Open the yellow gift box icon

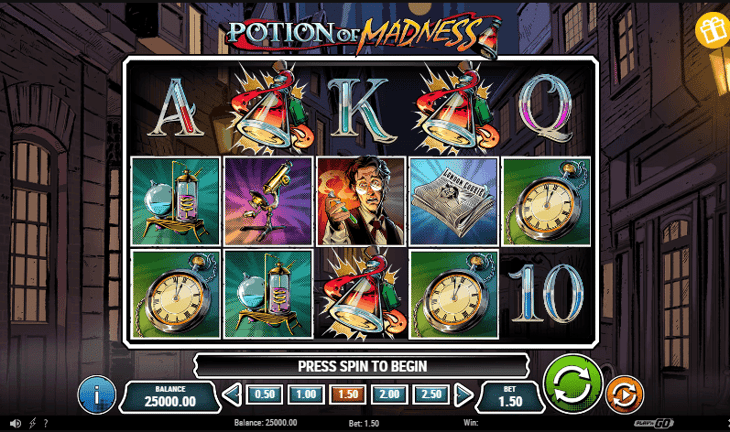(712, 30)
